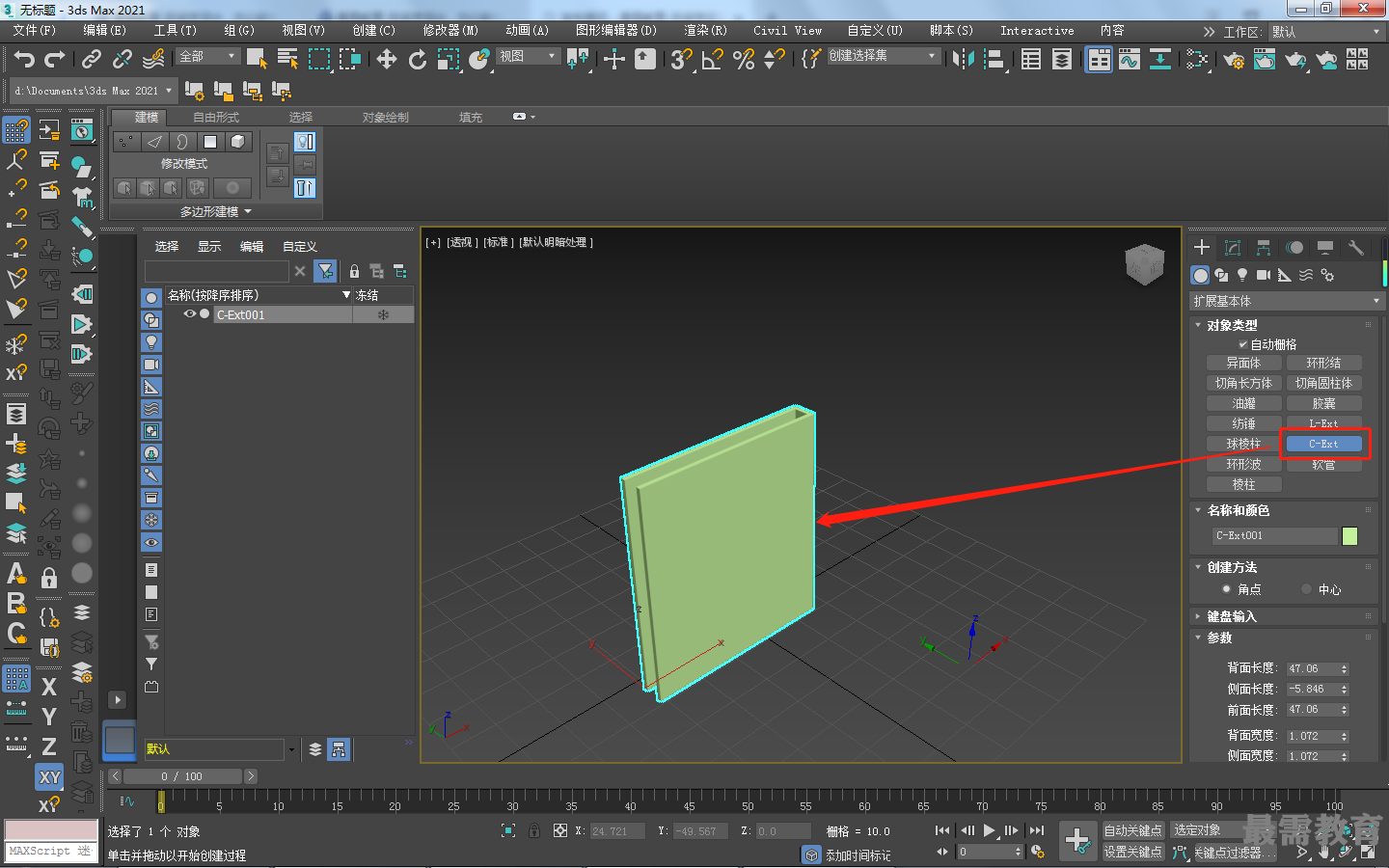The image size is (1389, 868).
Task: Click the pink MAXScript listener color box
Action: click(x=51, y=830)
